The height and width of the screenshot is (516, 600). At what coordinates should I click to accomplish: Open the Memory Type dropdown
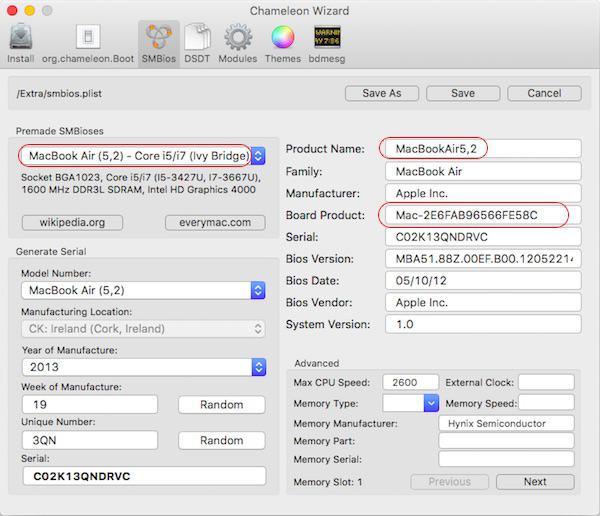(x=431, y=403)
